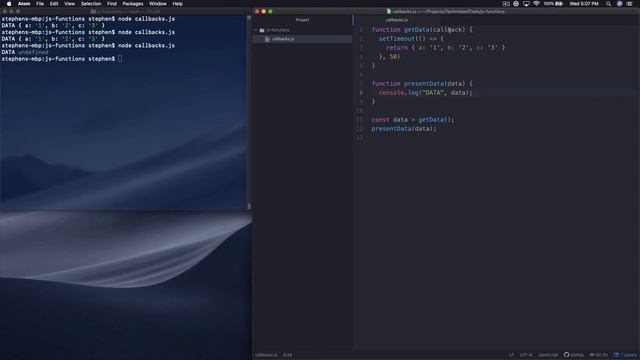Screen dimensions: 640x360
Task: Open the Atom application menu
Action: pyautogui.click(x=24, y=4)
